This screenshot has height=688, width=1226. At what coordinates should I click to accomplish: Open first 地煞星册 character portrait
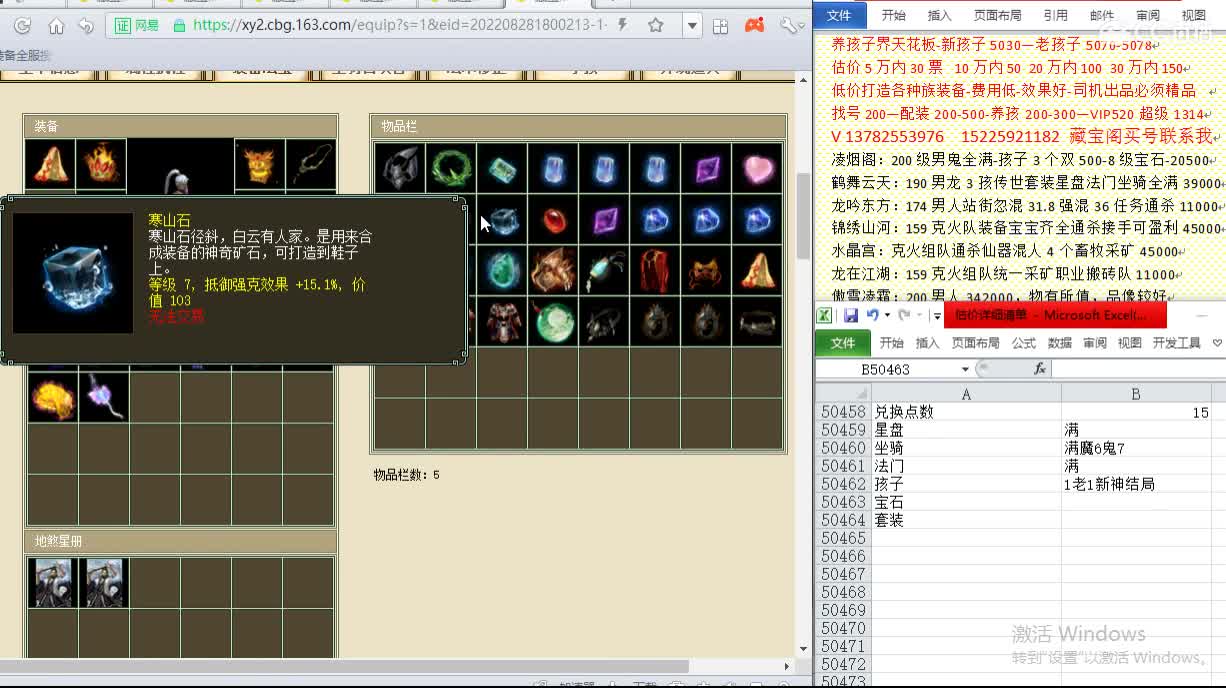[x=52, y=582]
